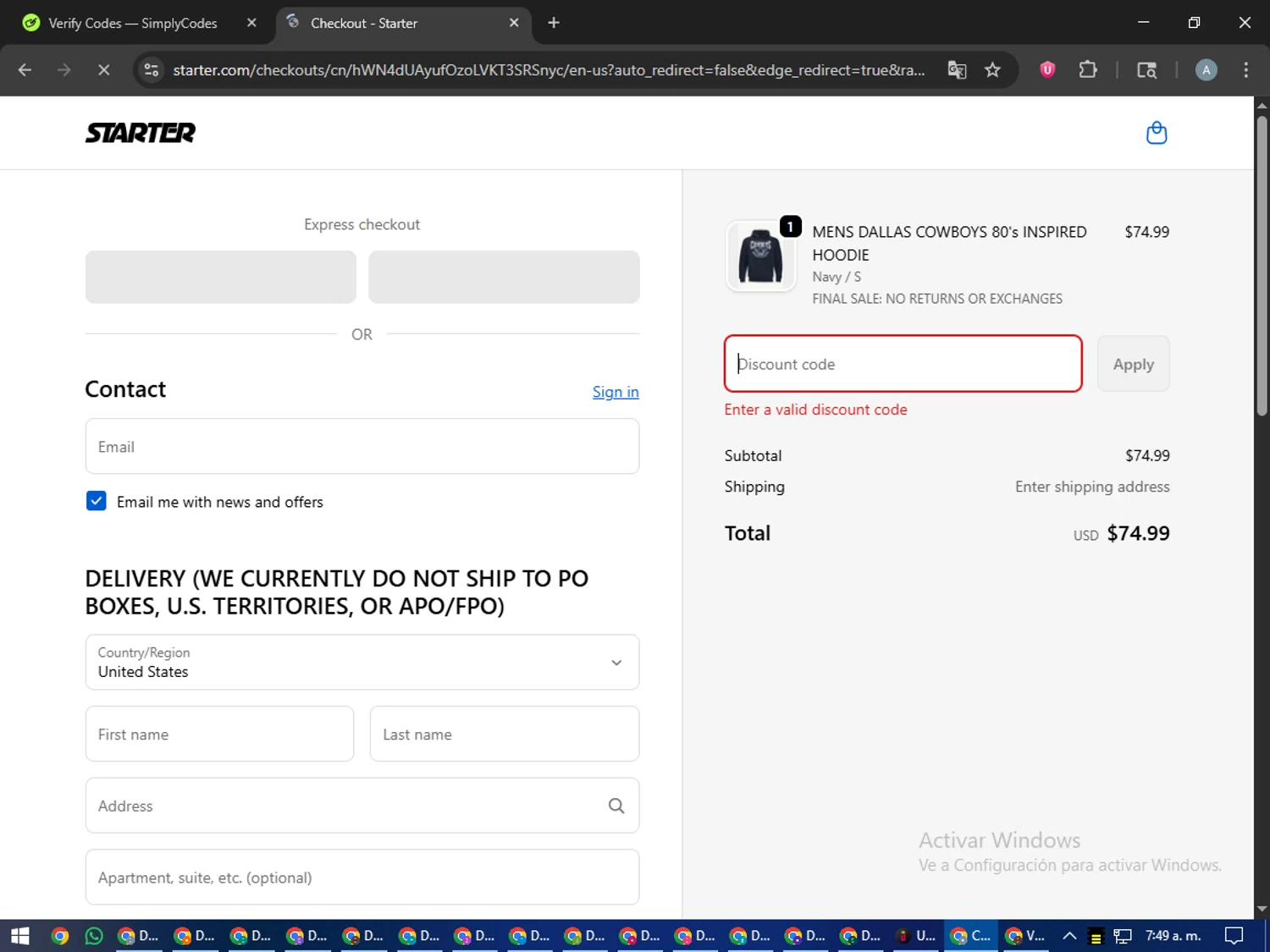Click the Last name field

[505, 734]
